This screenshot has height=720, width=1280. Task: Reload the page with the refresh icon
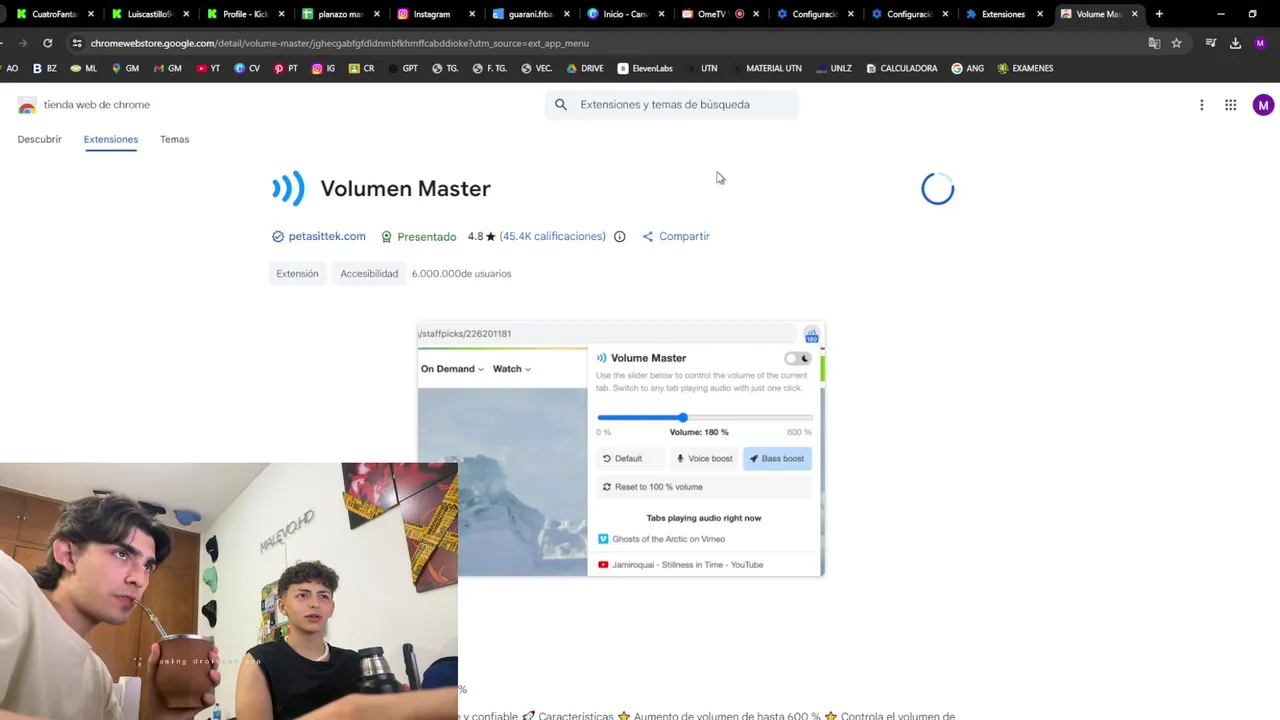(47, 43)
